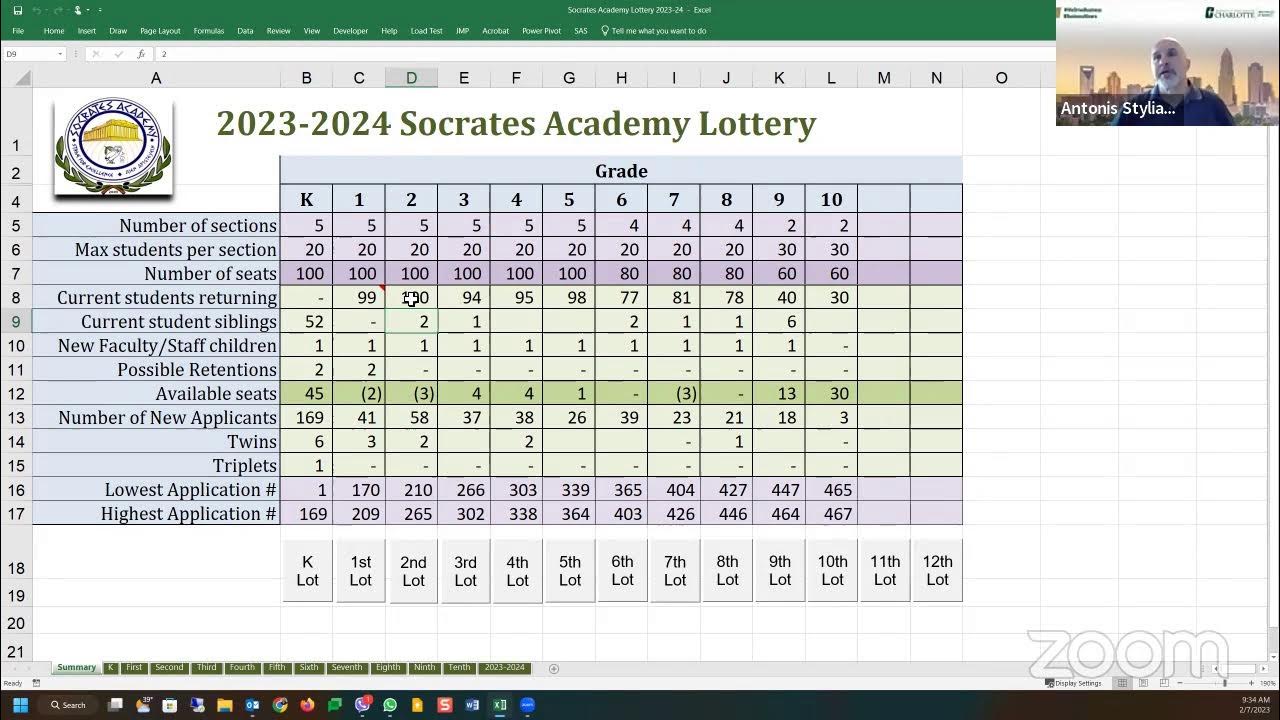This screenshot has width=1280, height=720.
Task: Open Word from taskbar
Action: pyautogui.click(x=472, y=705)
